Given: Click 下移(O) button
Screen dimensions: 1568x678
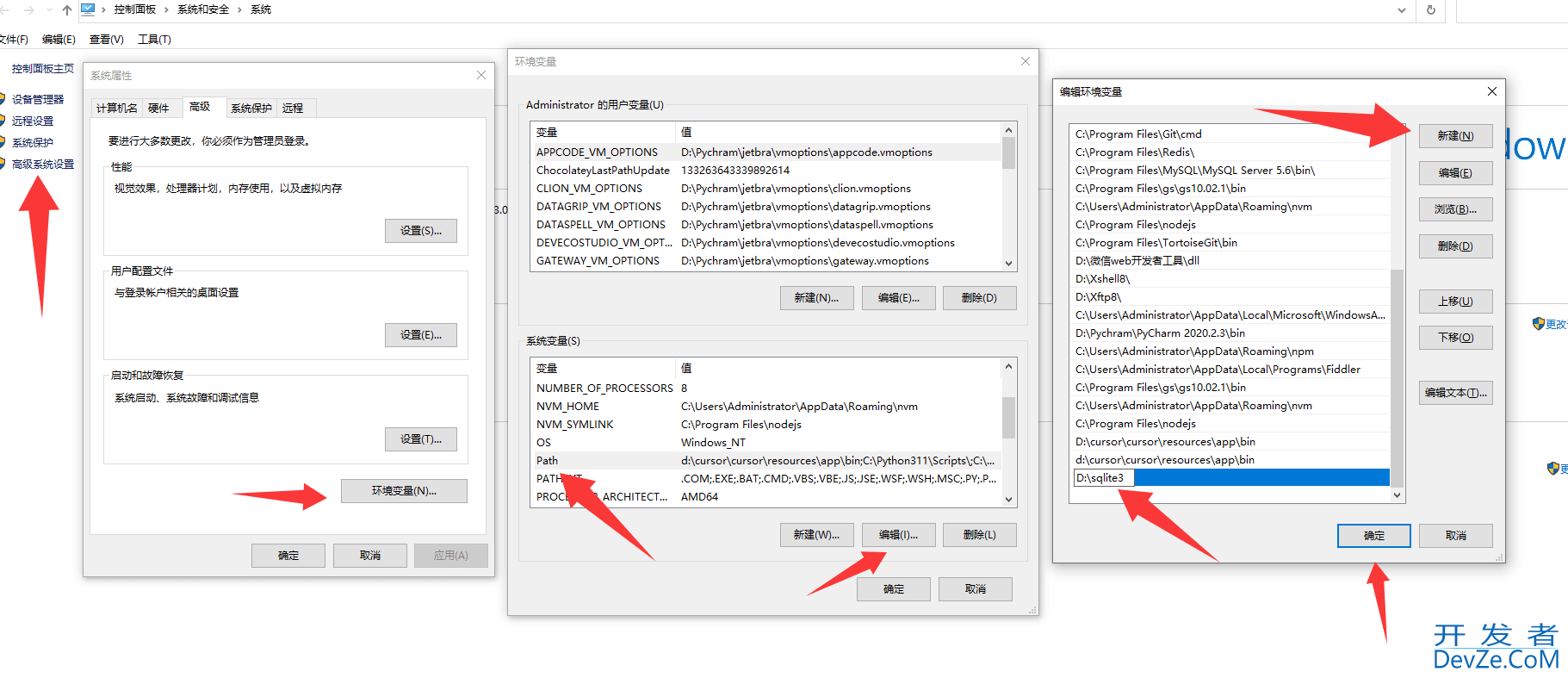Looking at the screenshot, I should point(1455,338).
